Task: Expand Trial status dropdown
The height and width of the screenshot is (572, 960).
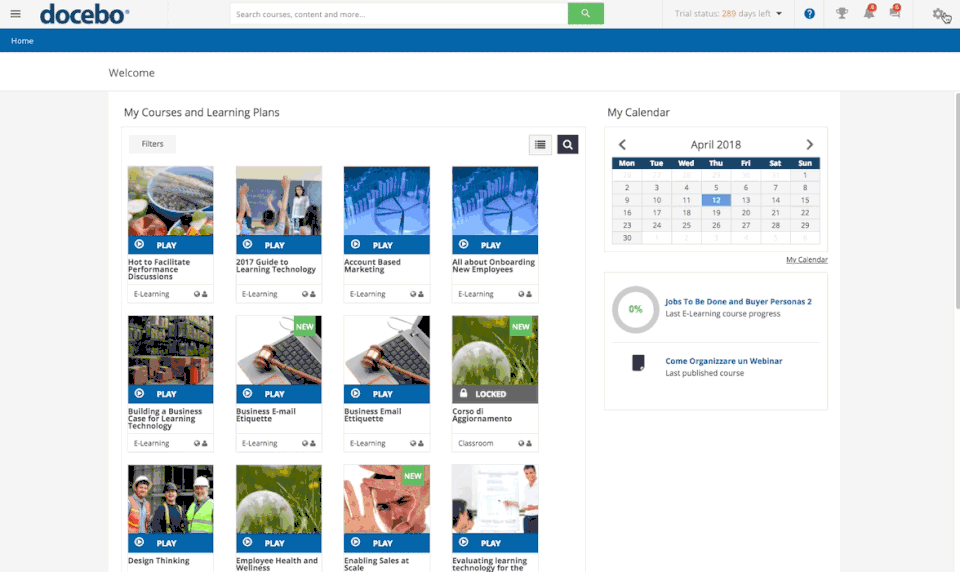Action: pyautogui.click(x=728, y=13)
